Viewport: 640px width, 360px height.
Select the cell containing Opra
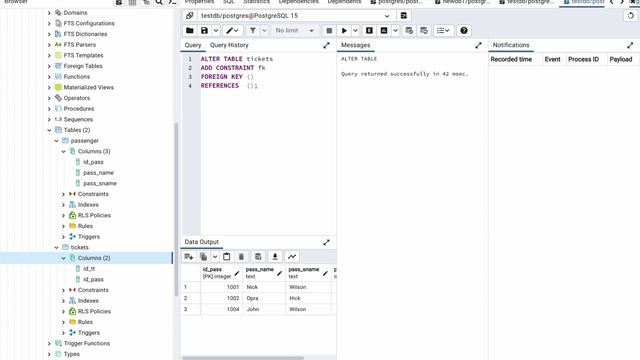264,298
